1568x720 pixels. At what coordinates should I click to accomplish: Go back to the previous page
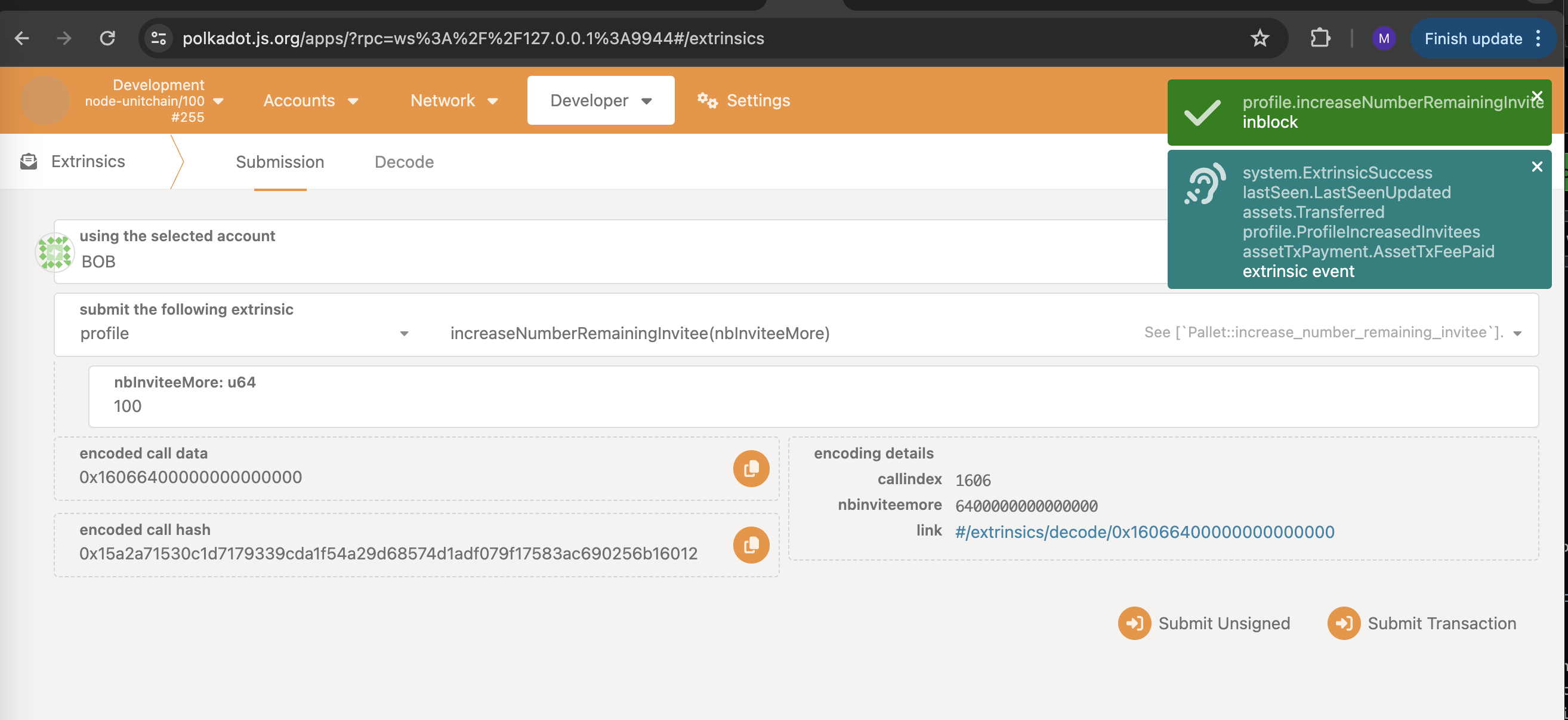22,38
